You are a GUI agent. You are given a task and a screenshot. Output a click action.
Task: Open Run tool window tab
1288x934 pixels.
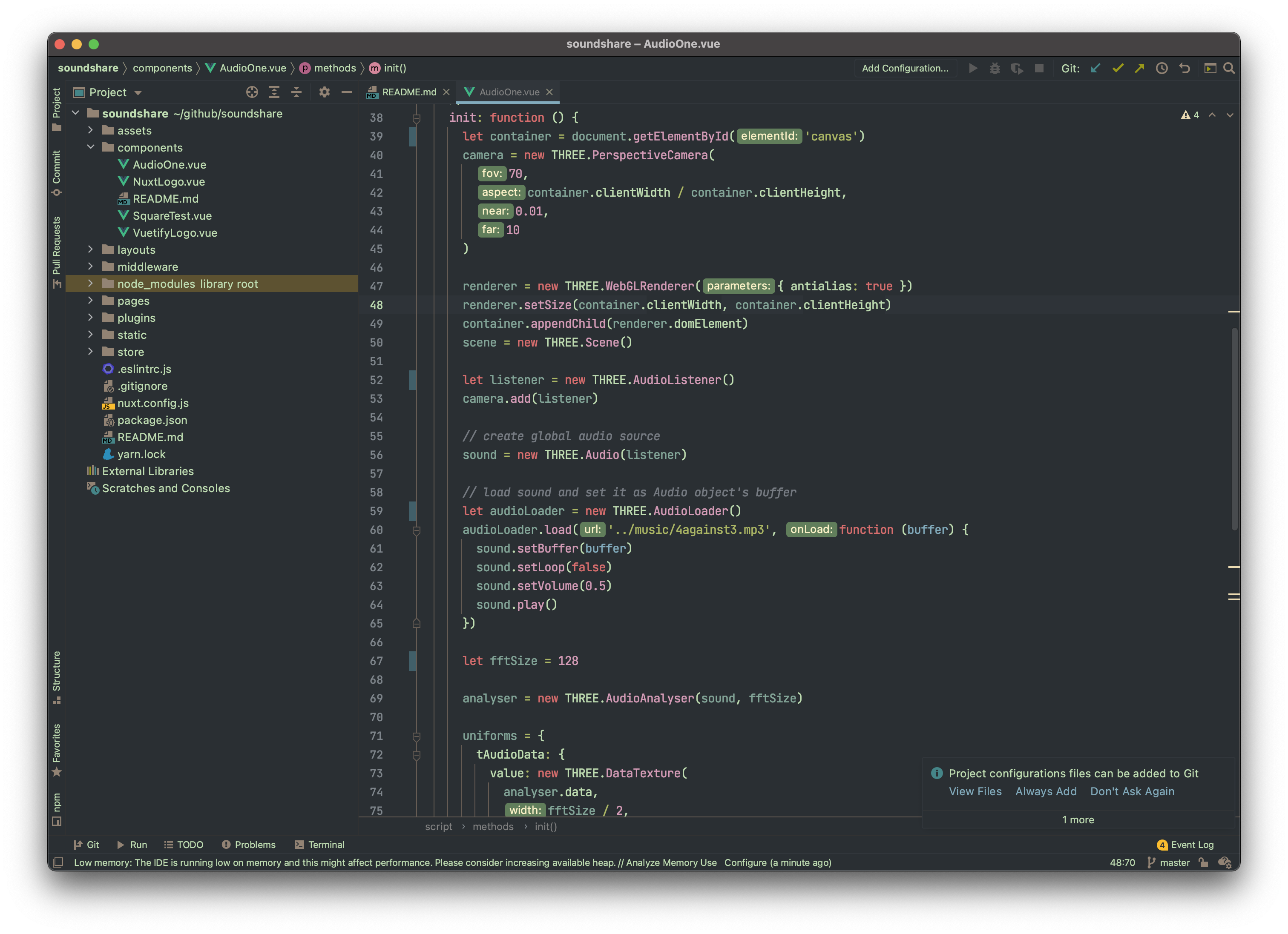[x=132, y=844]
